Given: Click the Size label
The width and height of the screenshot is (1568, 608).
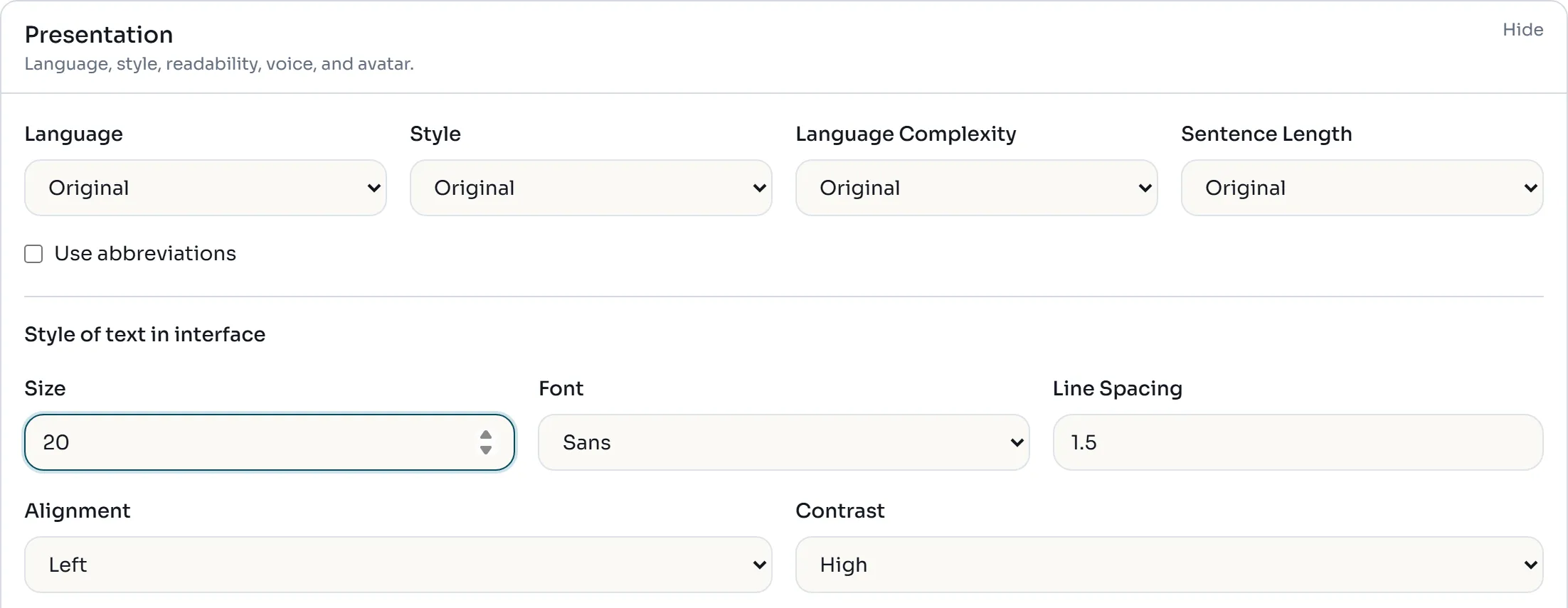Looking at the screenshot, I should coord(45,388).
